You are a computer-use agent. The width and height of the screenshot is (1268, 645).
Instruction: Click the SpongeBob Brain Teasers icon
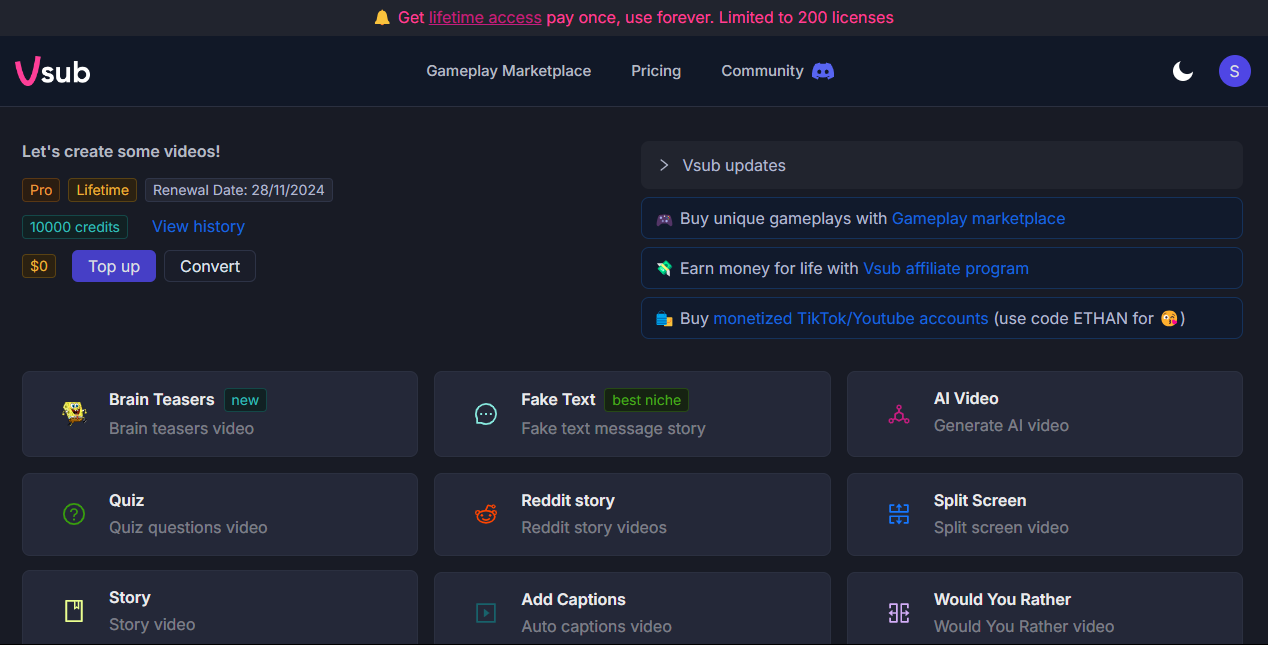[x=74, y=413]
